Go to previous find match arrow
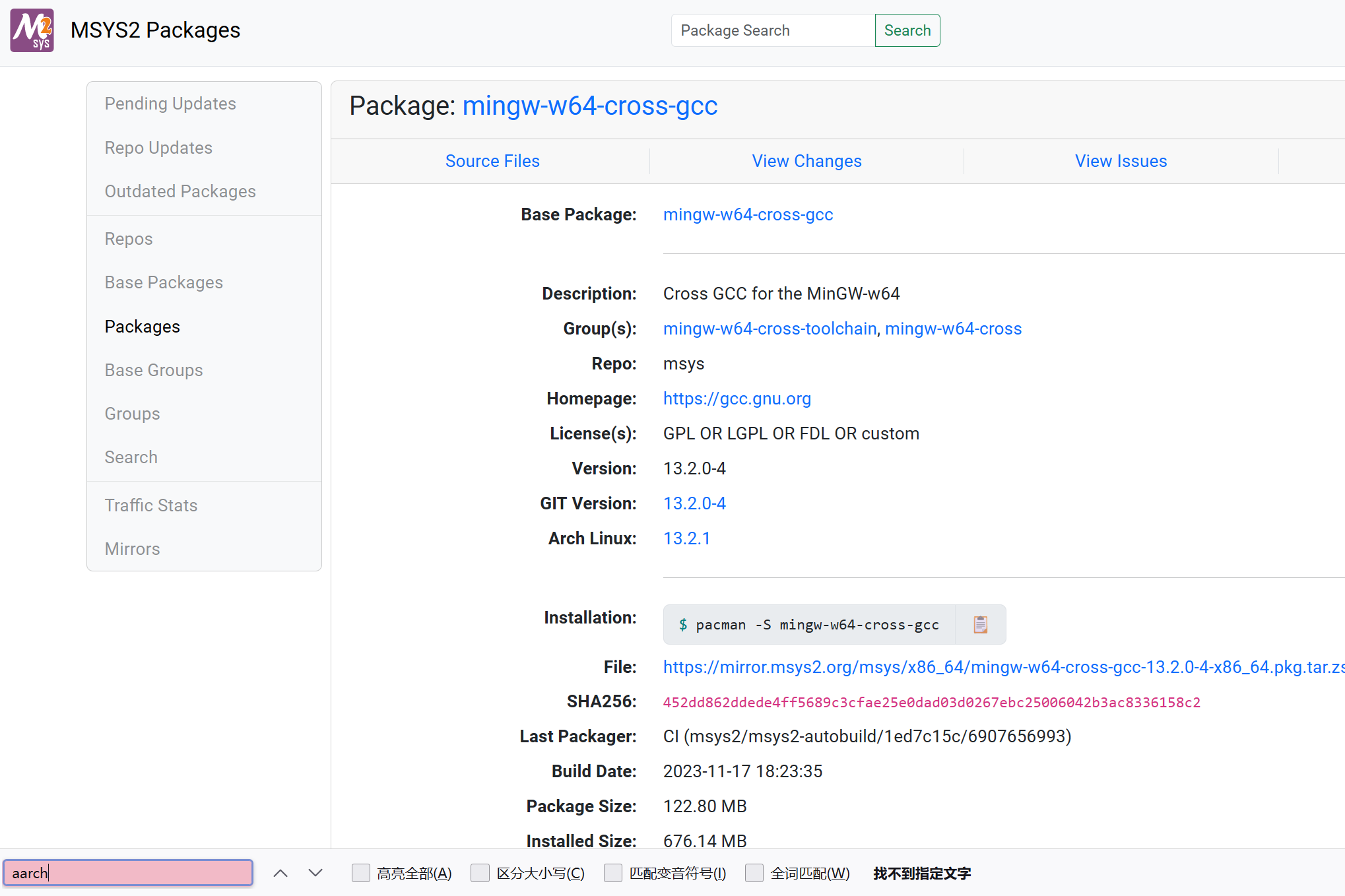 tap(280, 873)
